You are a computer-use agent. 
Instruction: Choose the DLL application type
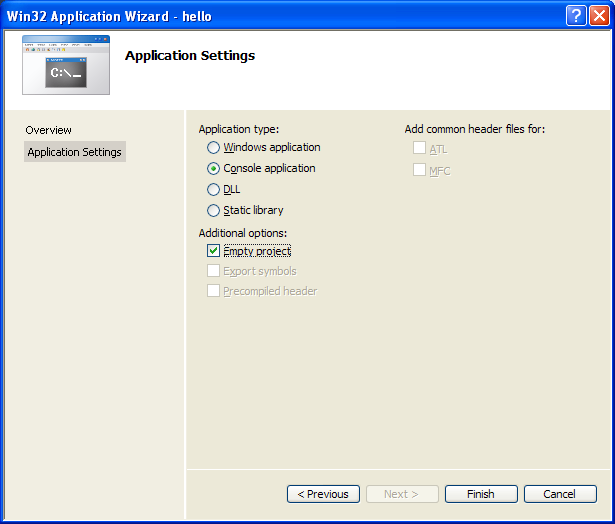pos(213,190)
